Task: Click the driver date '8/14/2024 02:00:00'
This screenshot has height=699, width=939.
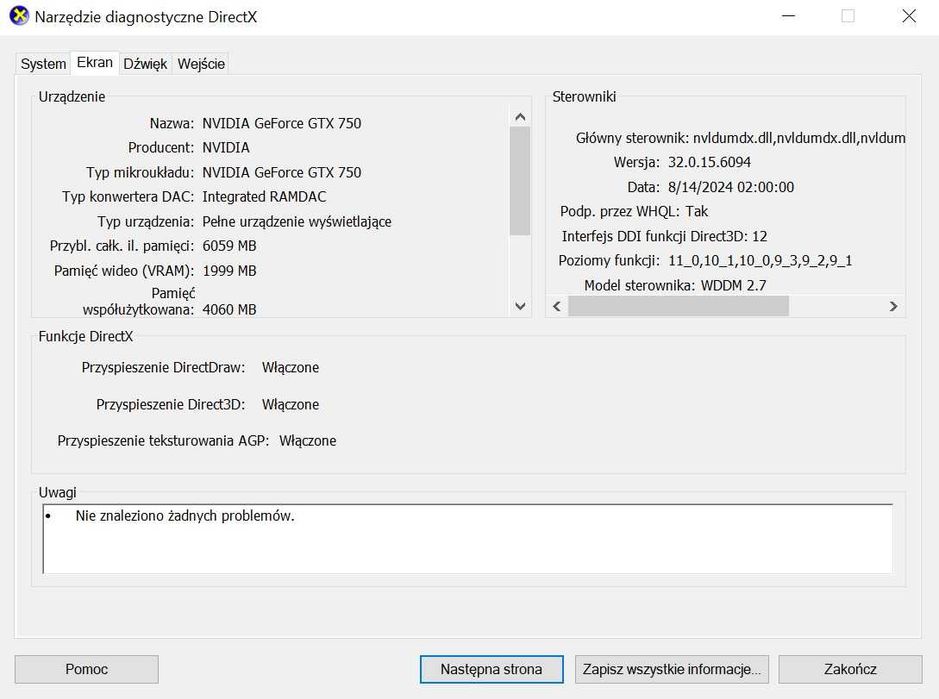Action: (731, 187)
